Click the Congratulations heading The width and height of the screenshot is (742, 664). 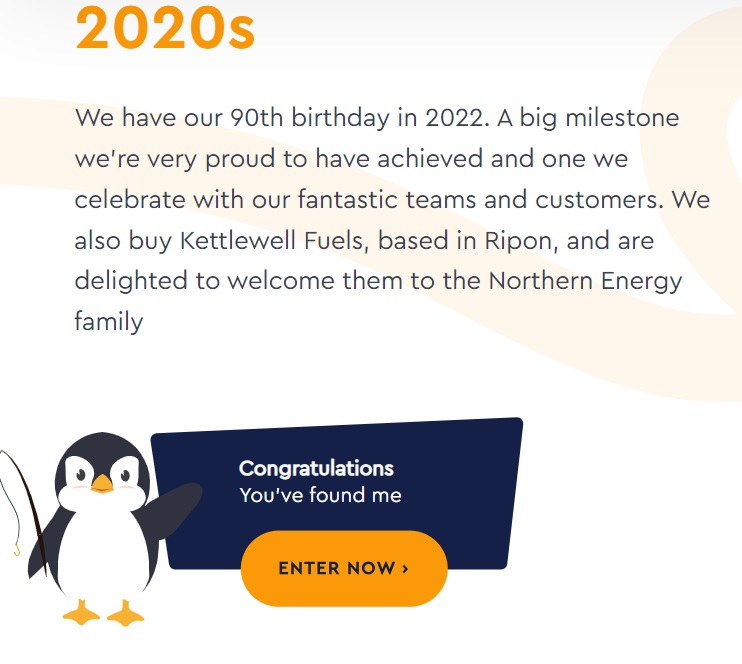(x=316, y=468)
